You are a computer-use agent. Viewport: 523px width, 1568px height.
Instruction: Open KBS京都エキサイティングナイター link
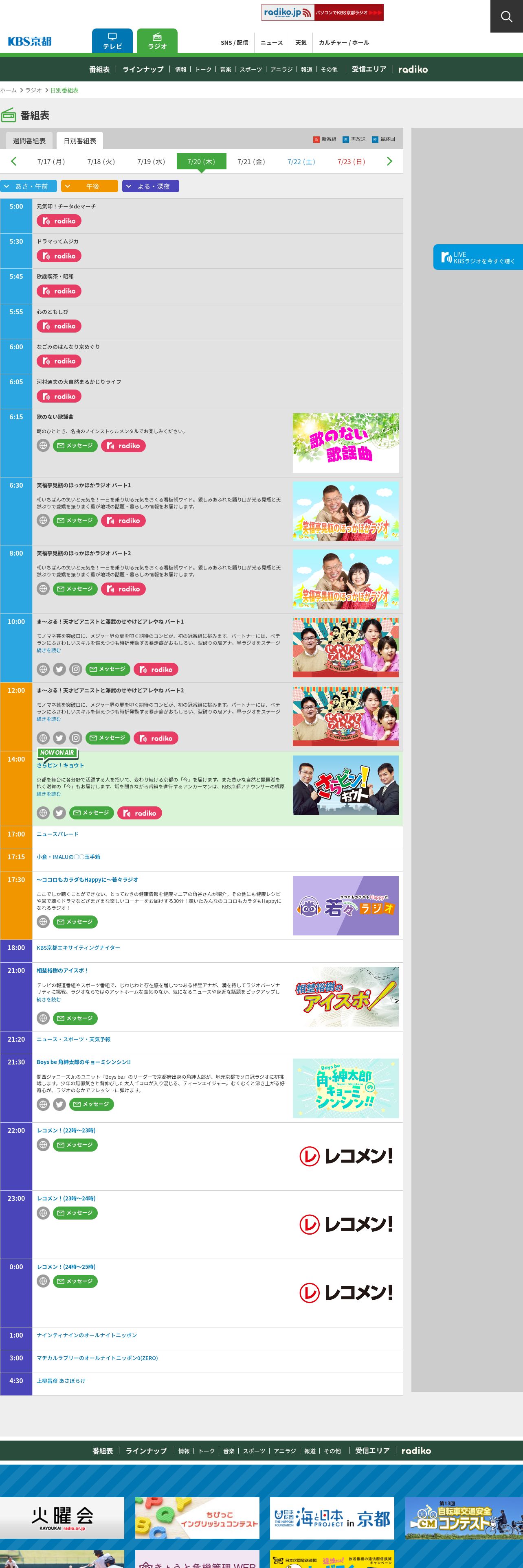click(x=78, y=948)
